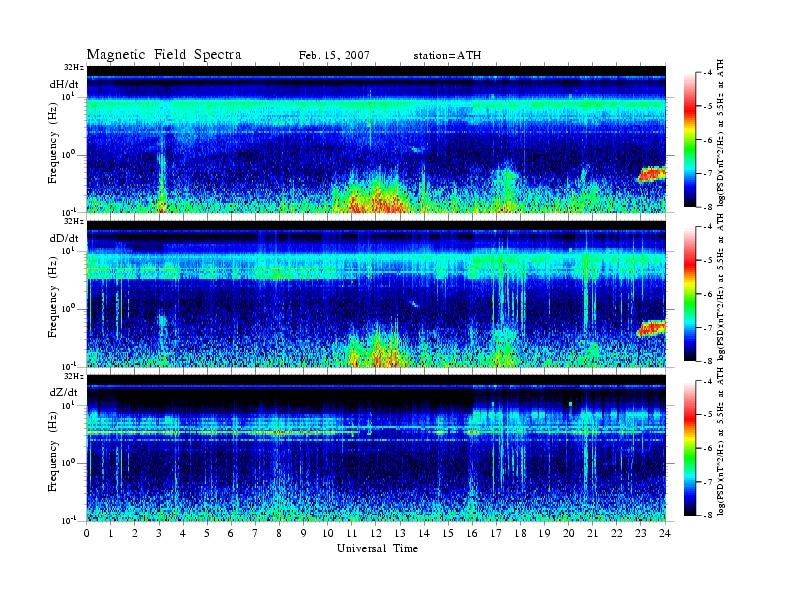Screen dimensions: 792x612
Task: Click the time tick label "20"
Action: (x=569, y=533)
